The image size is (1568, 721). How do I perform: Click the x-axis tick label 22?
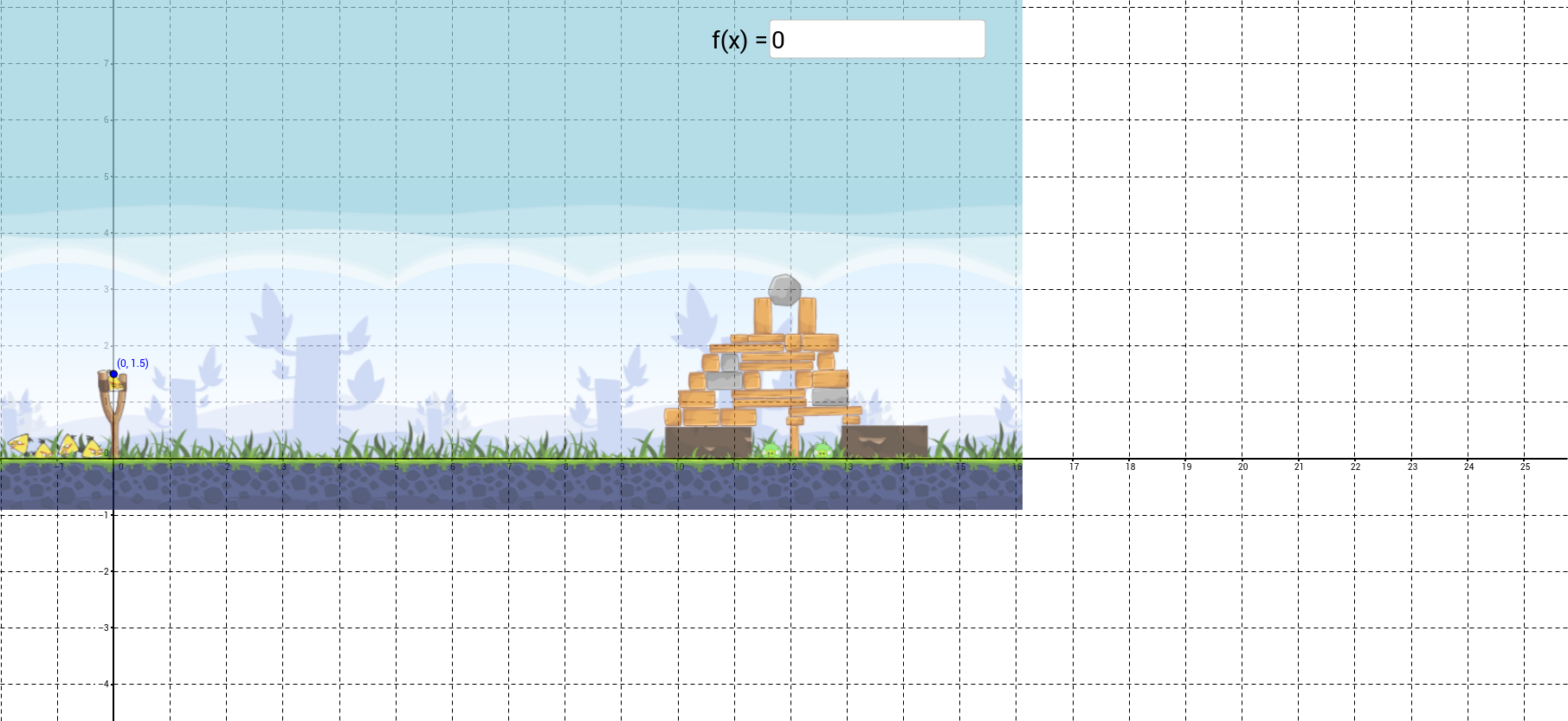pos(1355,467)
